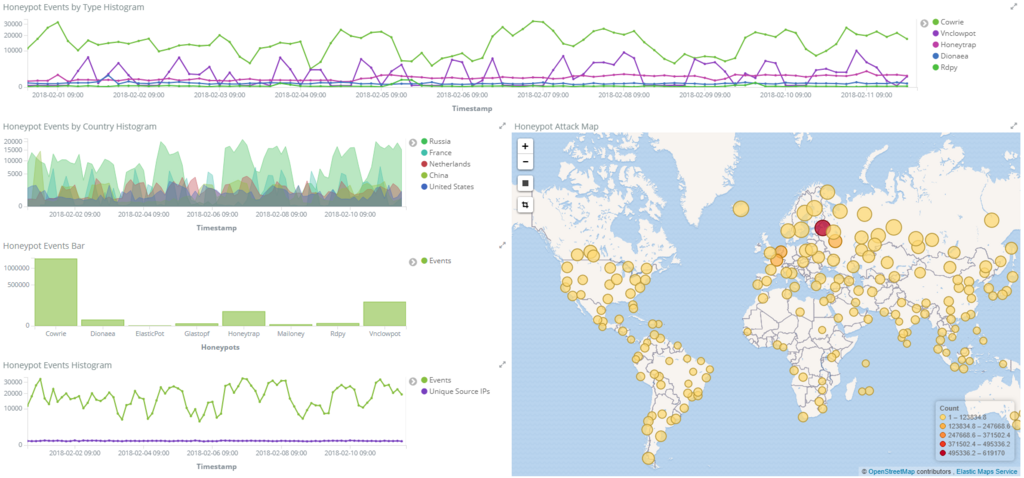Click the Unique Source IPs legend entry

point(456,391)
